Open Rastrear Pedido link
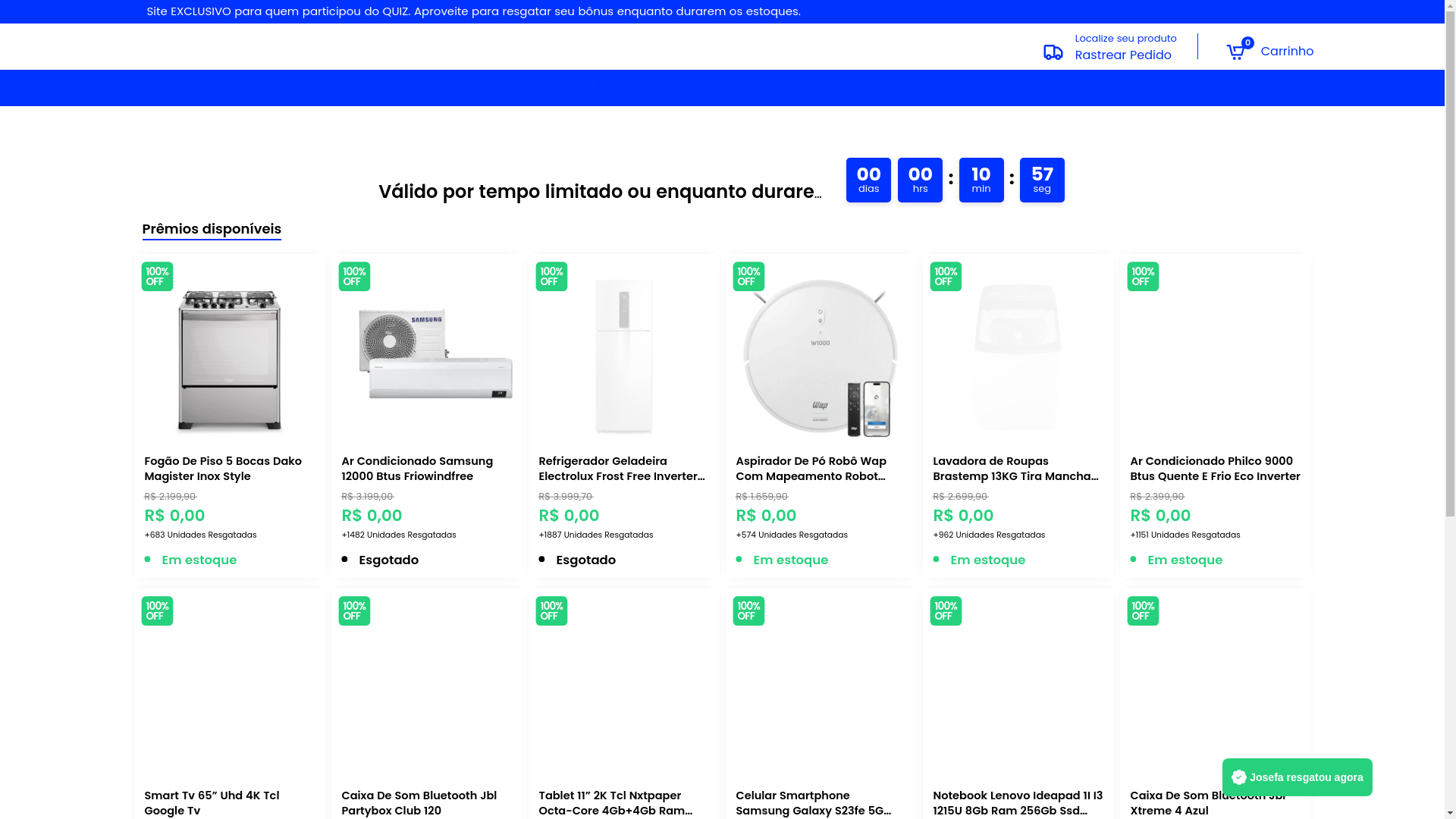 point(1122,55)
